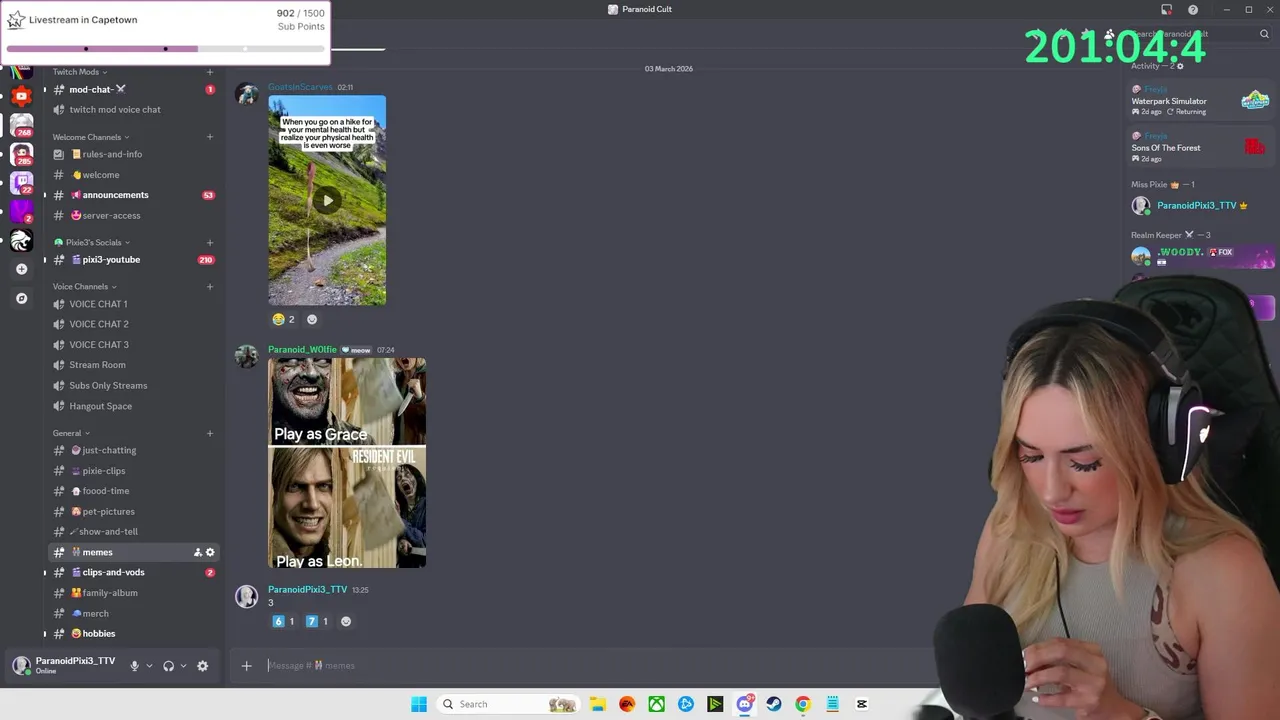Open the just-chatting channel
The width and height of the screenshot is (1280, 720).
(x=133, y=450)
